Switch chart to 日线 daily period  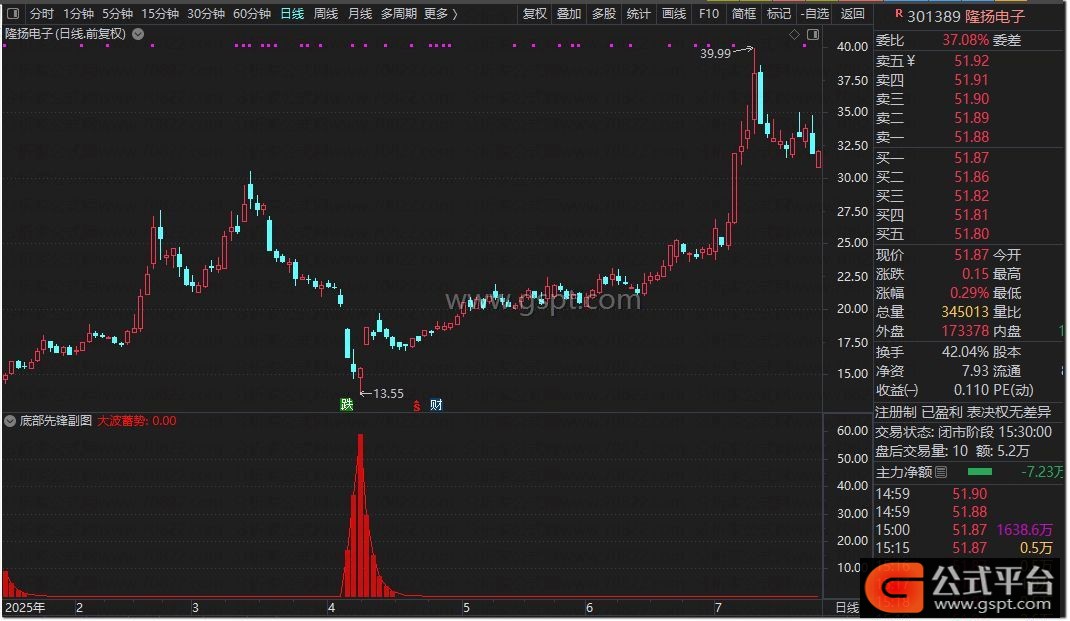click(x=292, y=14)
